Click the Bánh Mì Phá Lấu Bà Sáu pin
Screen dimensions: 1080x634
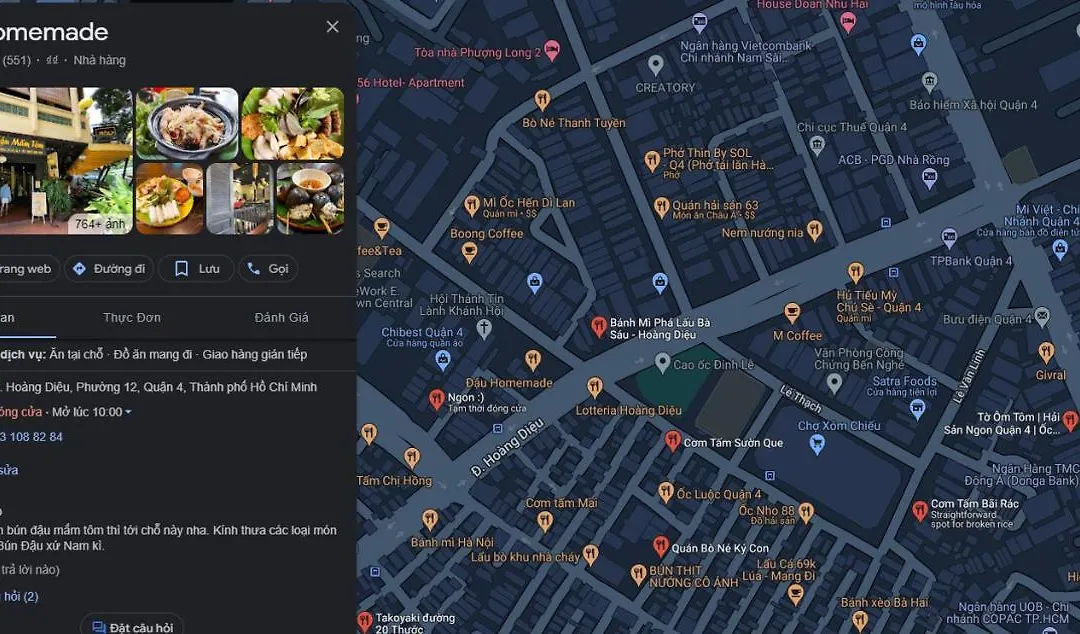click(599, 327)
